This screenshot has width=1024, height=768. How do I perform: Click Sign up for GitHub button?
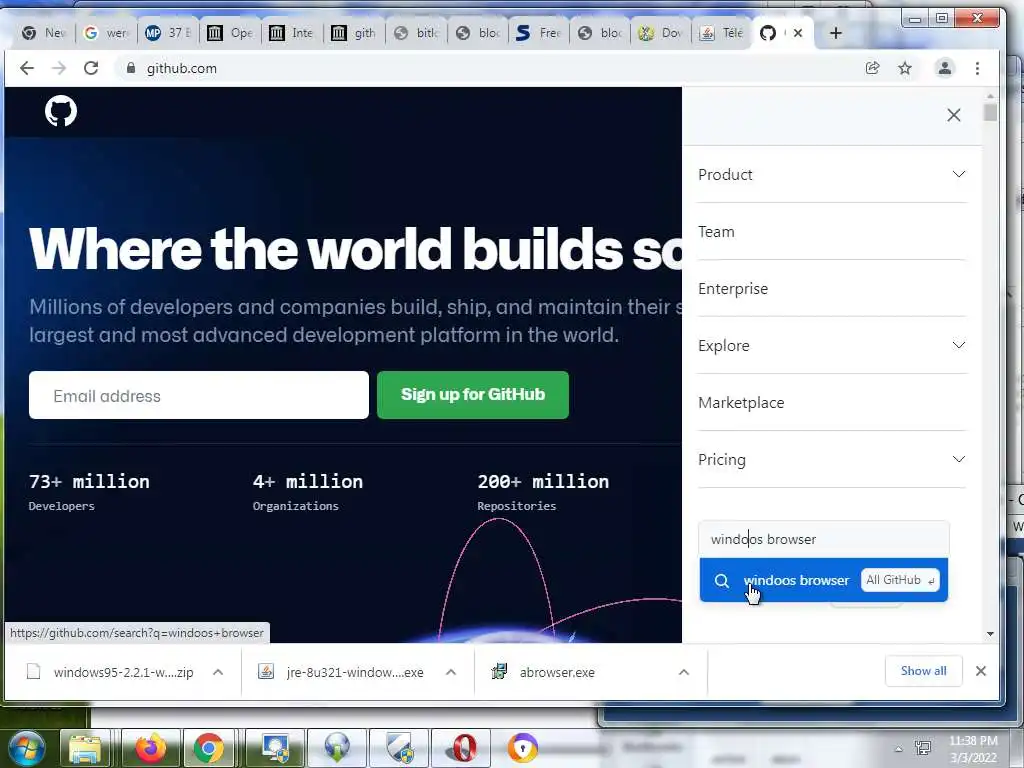[x=473, y=394]
